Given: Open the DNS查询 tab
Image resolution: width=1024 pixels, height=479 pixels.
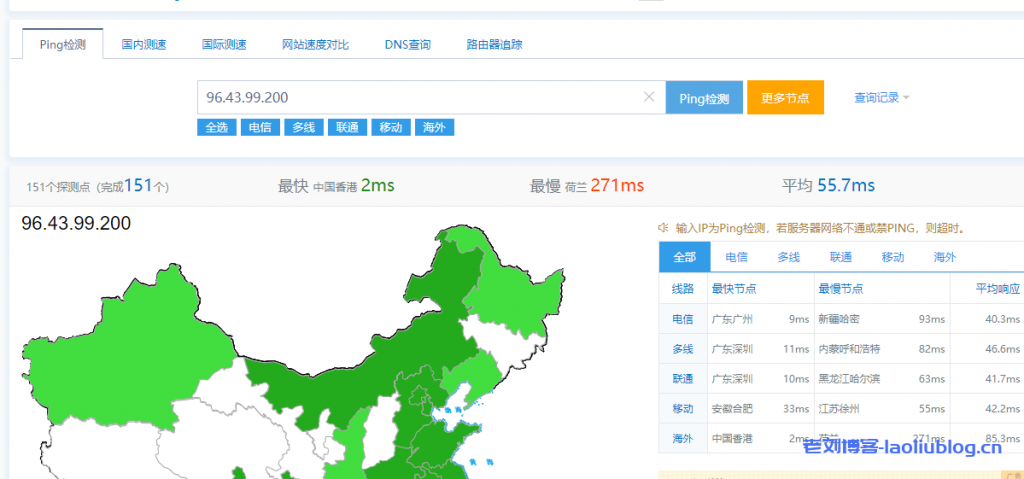Looking at the screenshot, I should click(407, 45).
